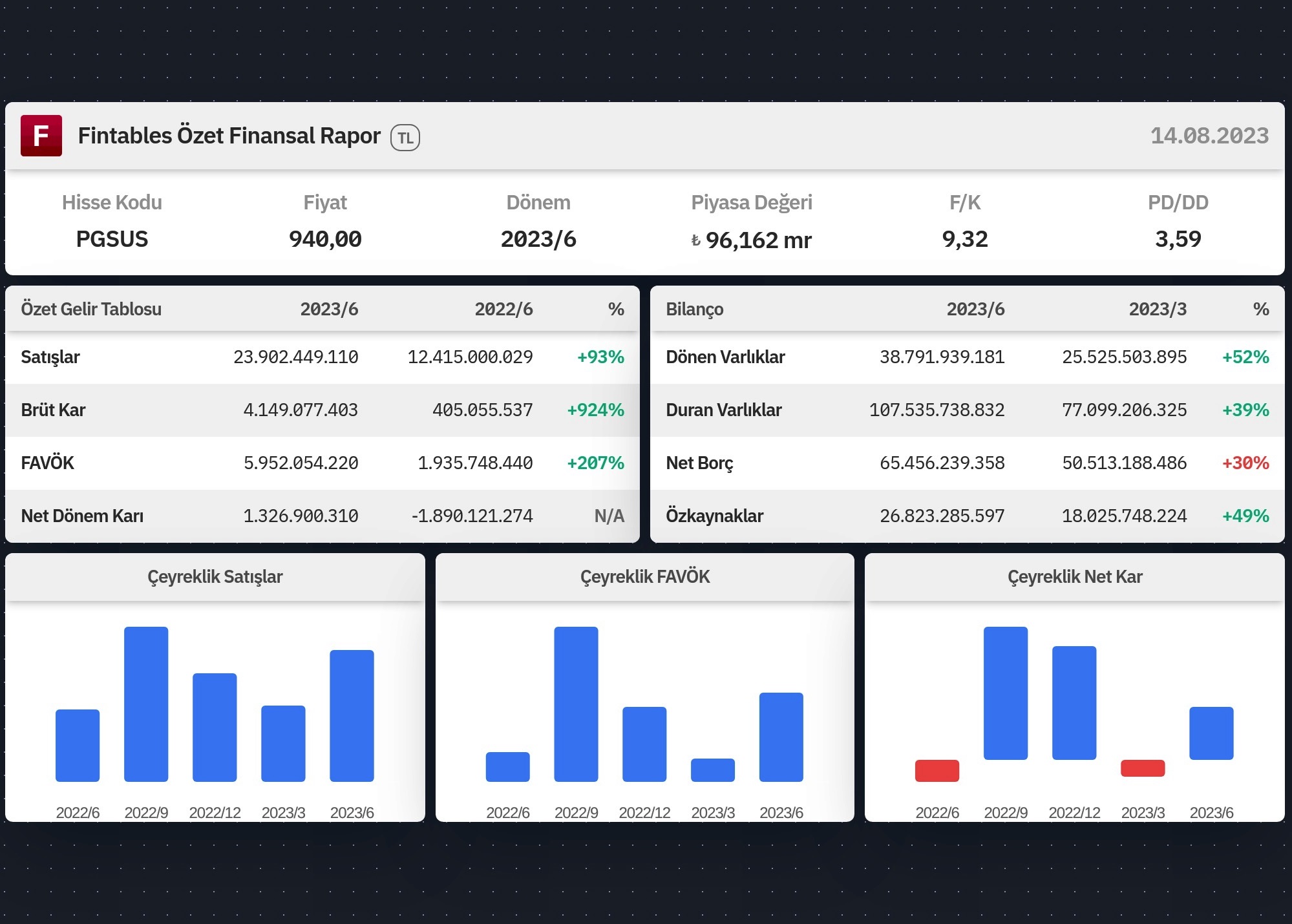The width and height of the screenshot is (1292, 924).
Task: Click the lira symbol before 96,162 mr
Action: 695,241
